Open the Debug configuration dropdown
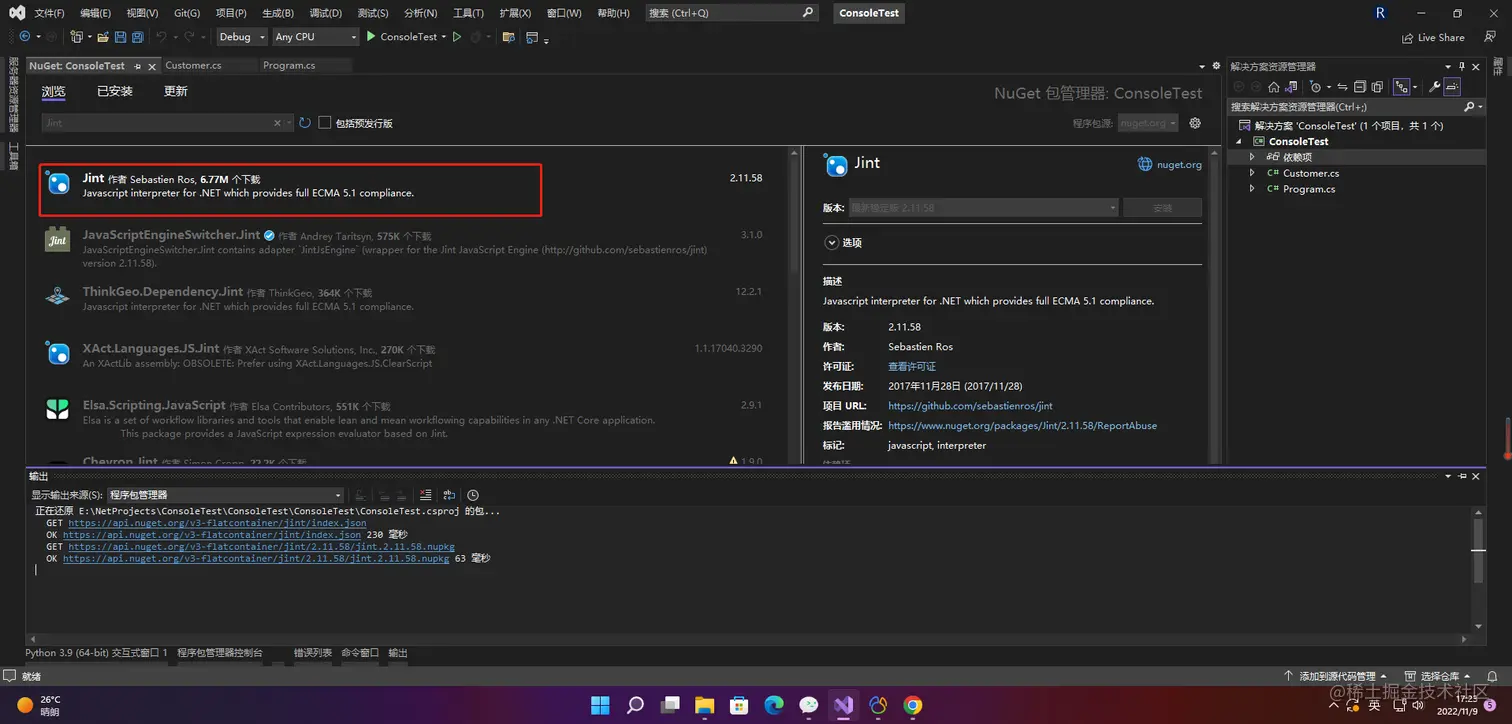 (242, 37)
